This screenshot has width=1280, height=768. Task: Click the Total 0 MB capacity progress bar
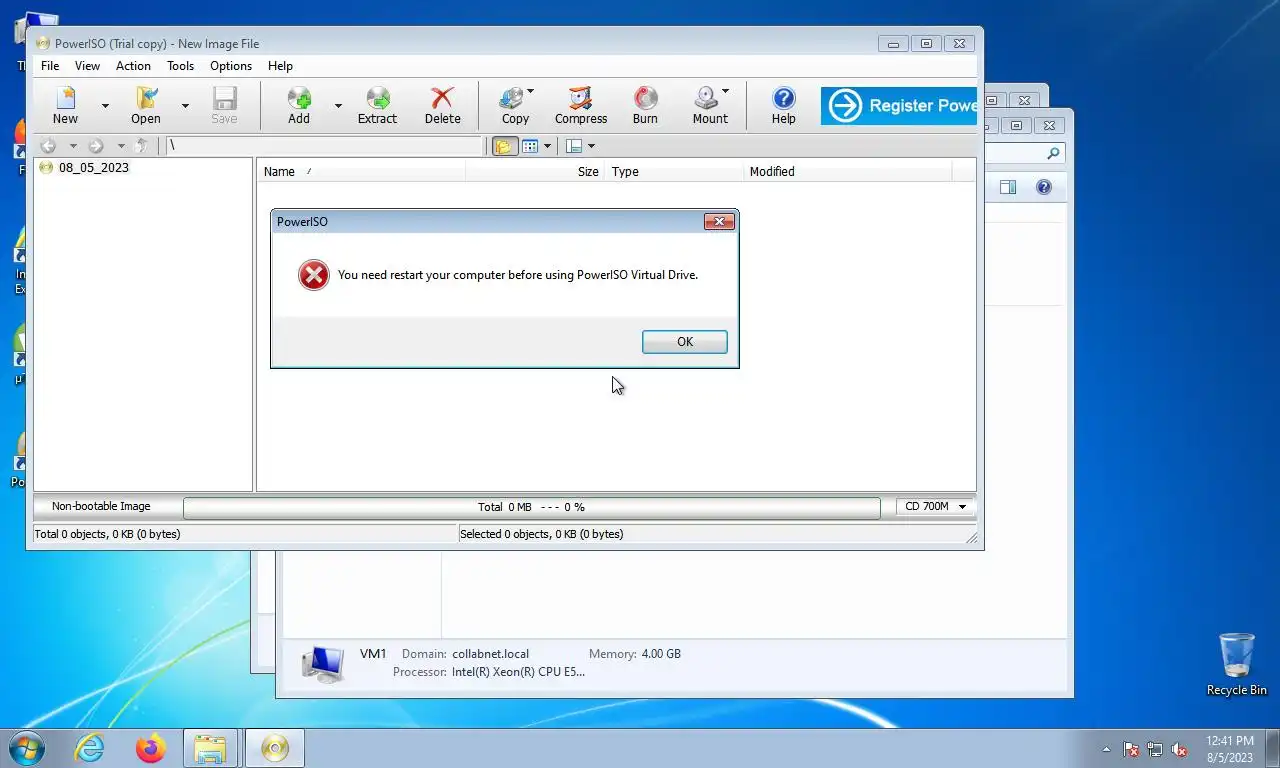point(532,507)
